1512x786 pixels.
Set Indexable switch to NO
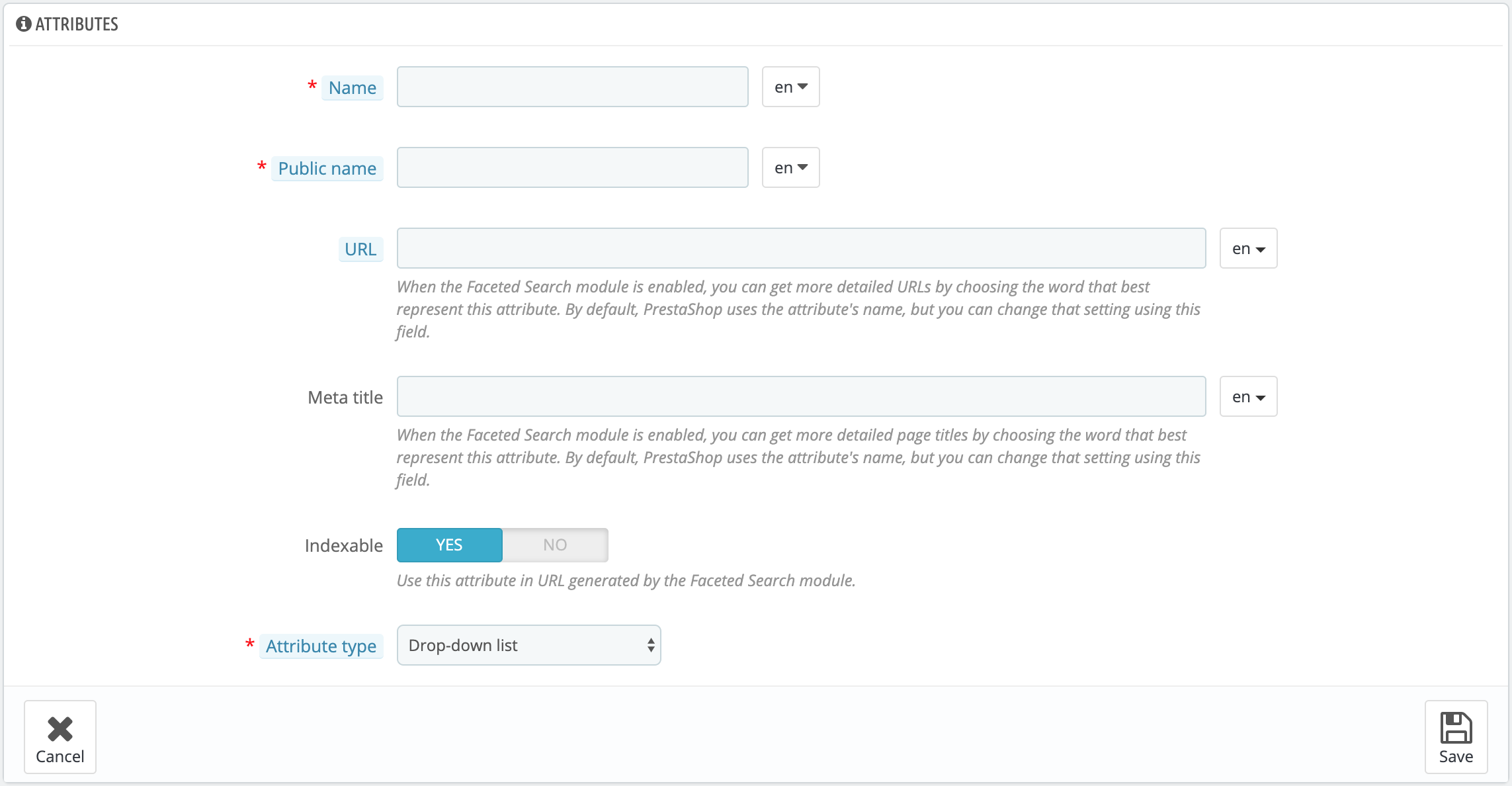[555, 545]
